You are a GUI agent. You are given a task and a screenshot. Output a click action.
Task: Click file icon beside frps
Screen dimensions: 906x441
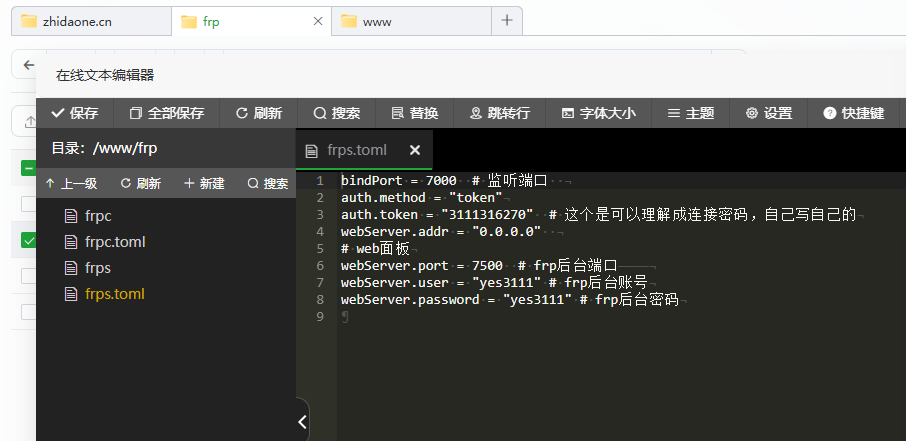pyautogui.click(x=71, y=268)
